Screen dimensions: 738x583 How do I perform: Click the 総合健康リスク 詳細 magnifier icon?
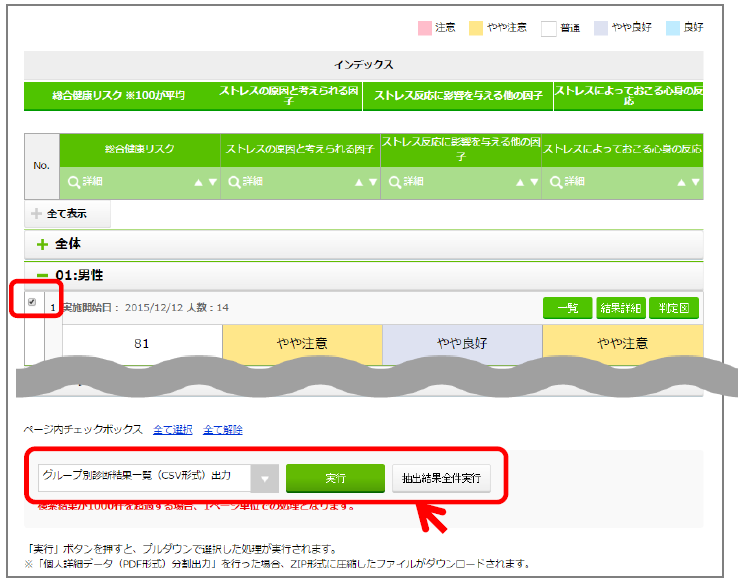(x=74, y=182)
